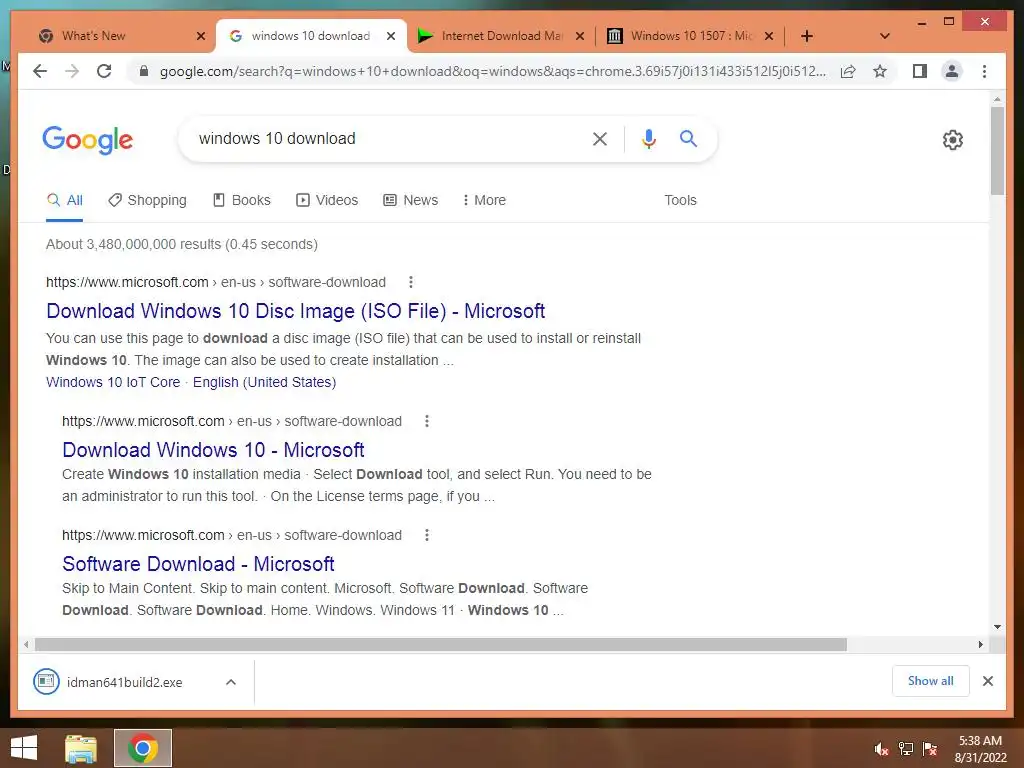Open options for the Disc Image result
The width and height of the screenshot is (1024, 768).
click(x=411, y=282)
